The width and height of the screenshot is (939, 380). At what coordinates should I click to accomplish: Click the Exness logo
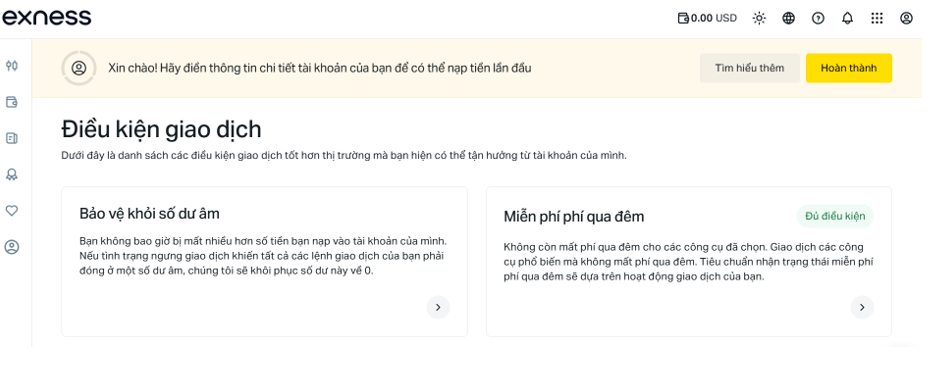click(46, 17)
